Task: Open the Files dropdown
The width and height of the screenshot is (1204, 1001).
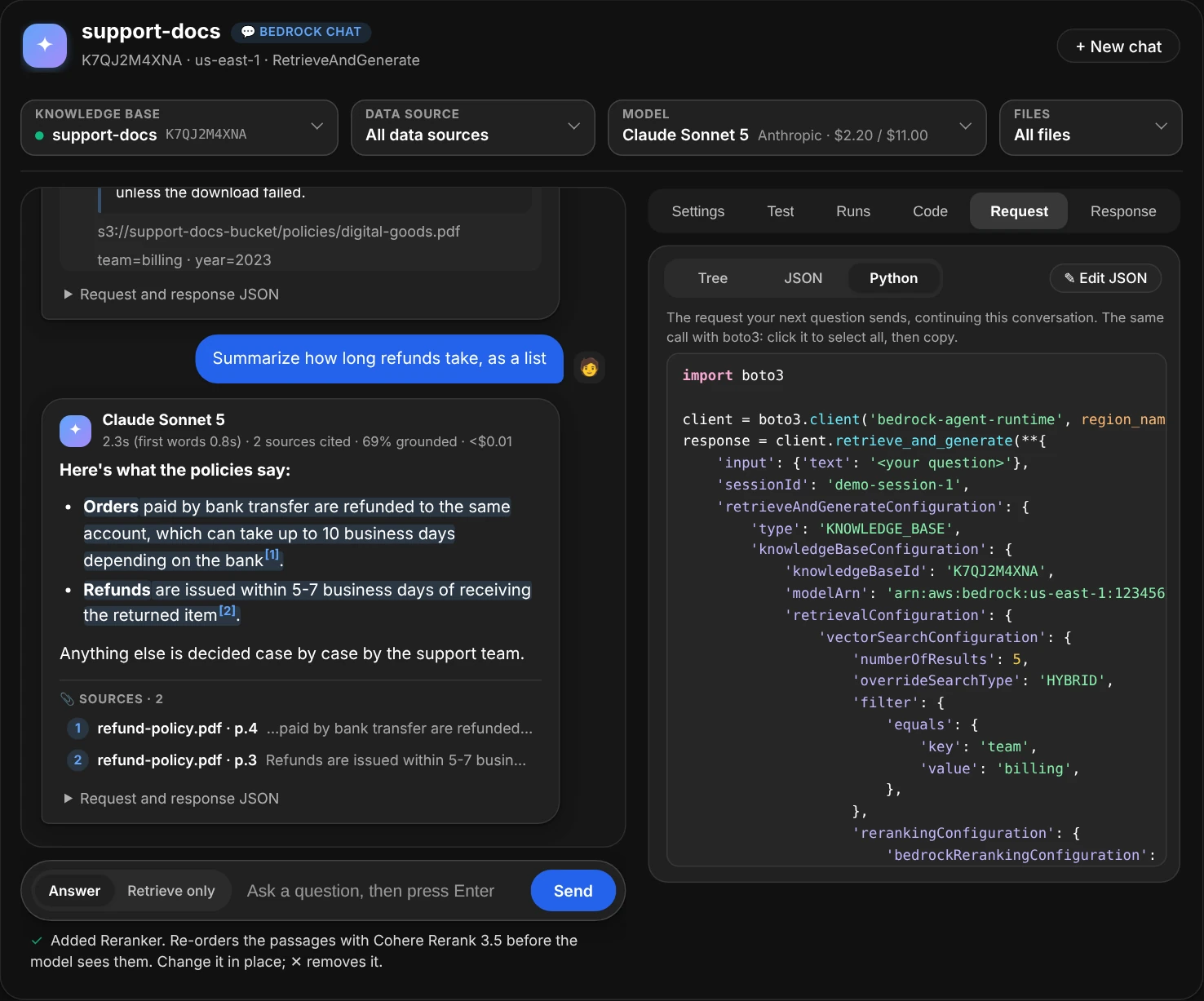Action: click(1091, 127)
